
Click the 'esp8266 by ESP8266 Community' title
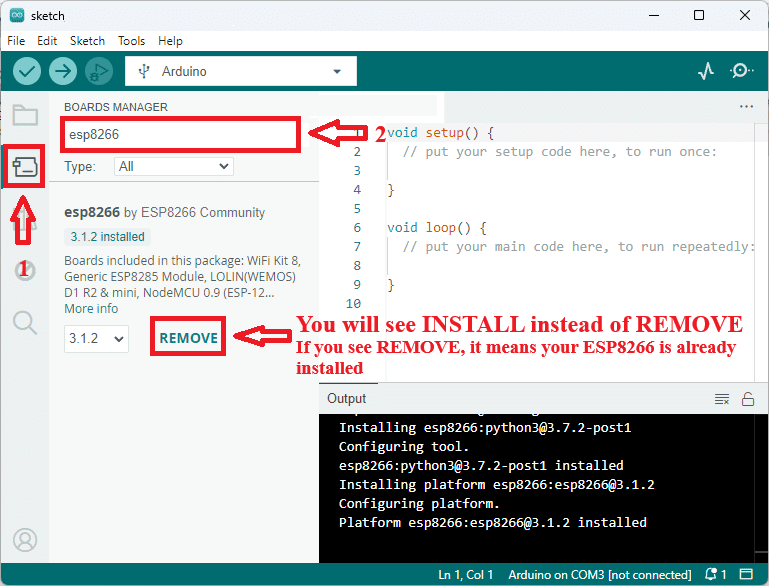164,212
